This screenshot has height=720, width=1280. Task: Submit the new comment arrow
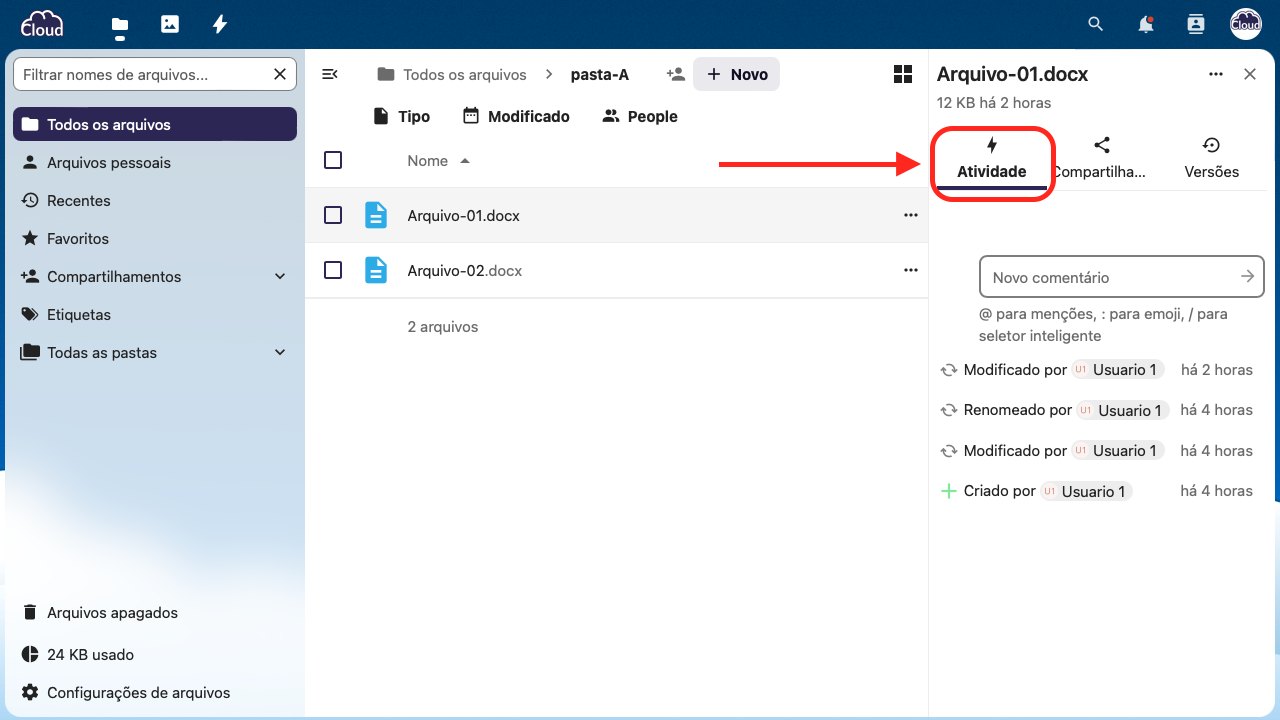(x=1247, y=277)
